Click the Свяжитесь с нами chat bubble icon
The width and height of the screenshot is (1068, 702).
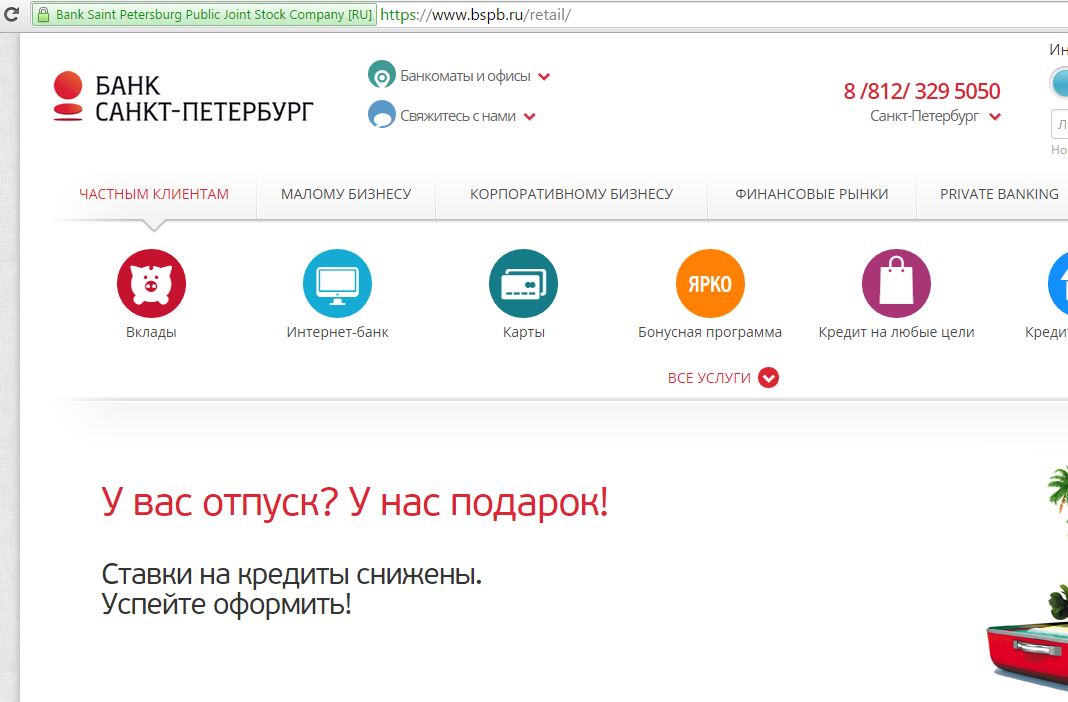[381, 114]
